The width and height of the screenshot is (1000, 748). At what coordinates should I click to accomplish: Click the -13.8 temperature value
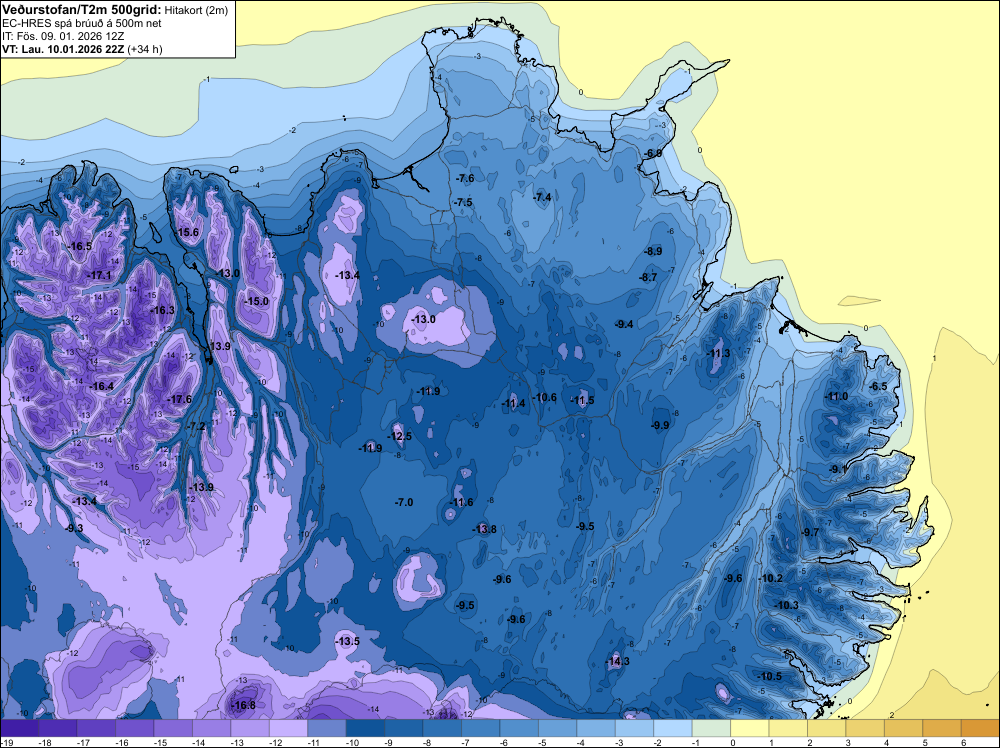[x=483, y=529]
